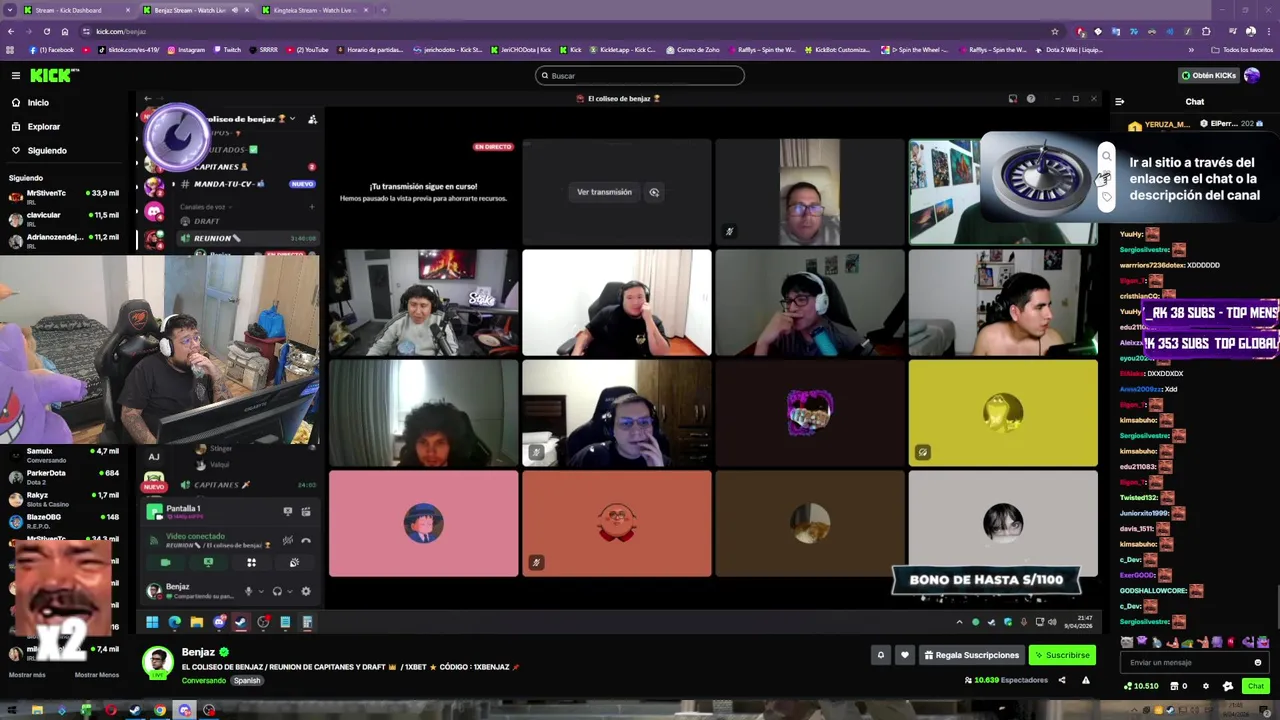The height and width of the screenshot is (720, 1280).
Task: Bookmark this page with star icon
Action: [1054, 31]
